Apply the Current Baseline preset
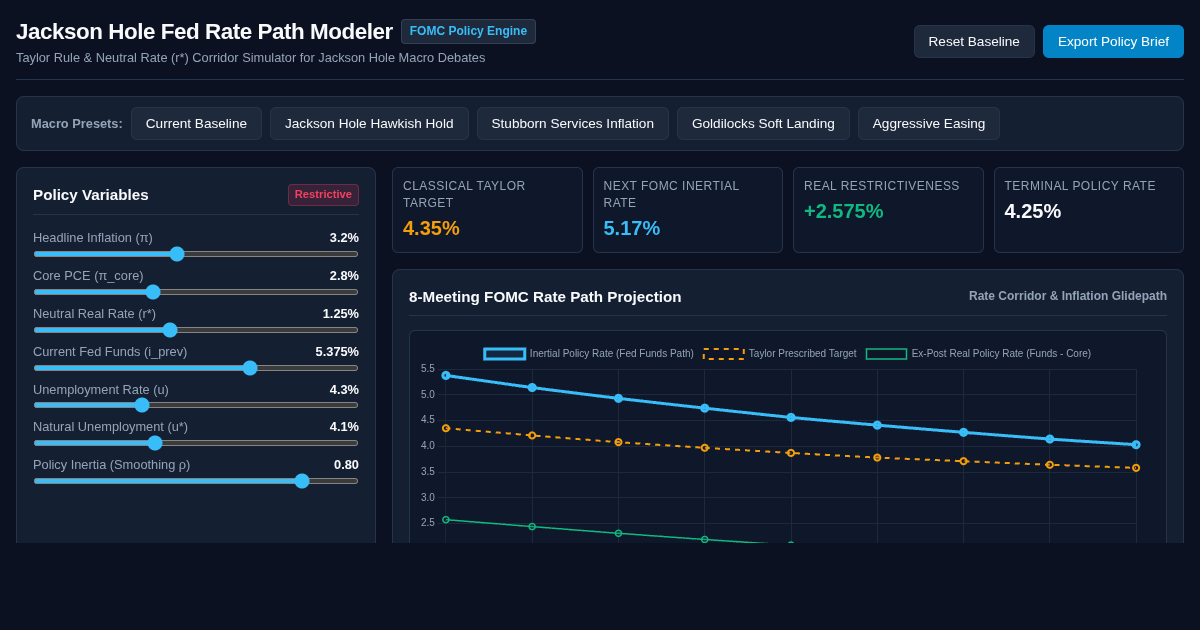1200x630 pixels. tap(196, 124)
